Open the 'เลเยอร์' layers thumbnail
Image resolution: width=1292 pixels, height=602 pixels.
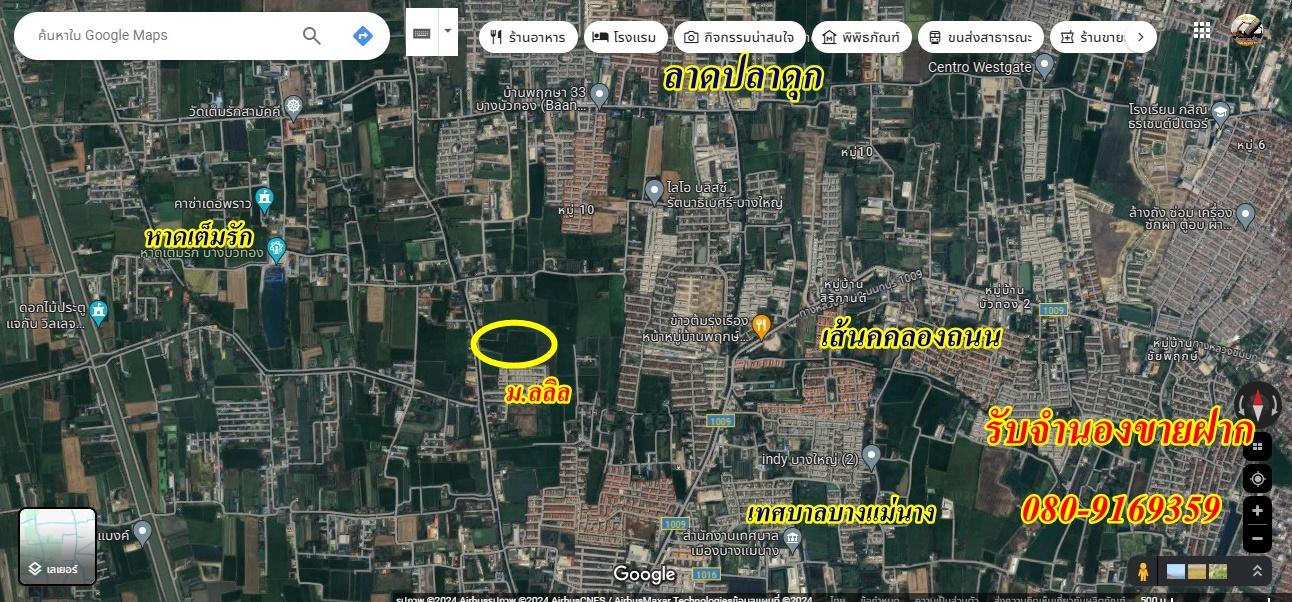(58, 546)
